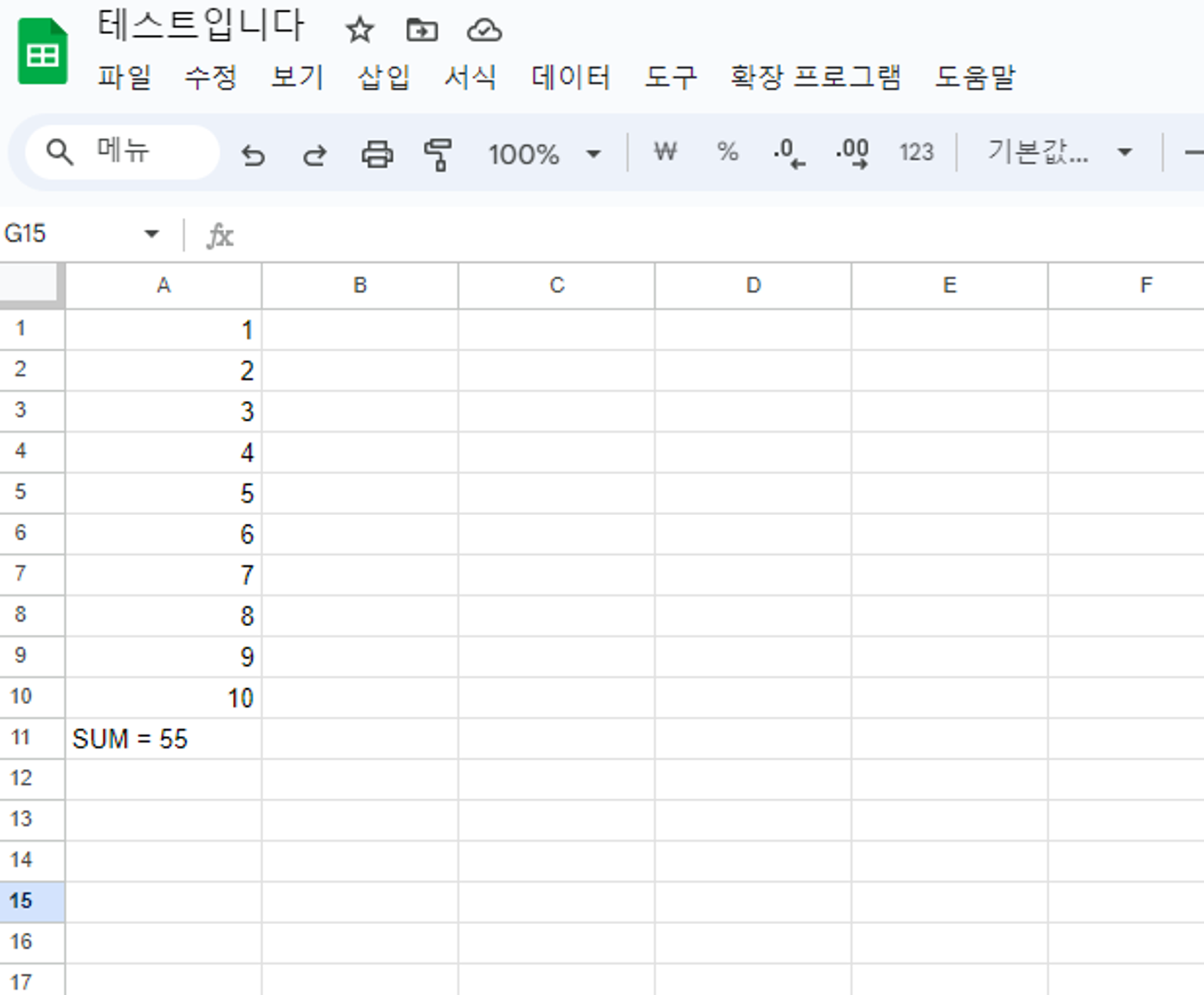Select row 5 header
The image size is (1204, 995).
coord(32,493)
